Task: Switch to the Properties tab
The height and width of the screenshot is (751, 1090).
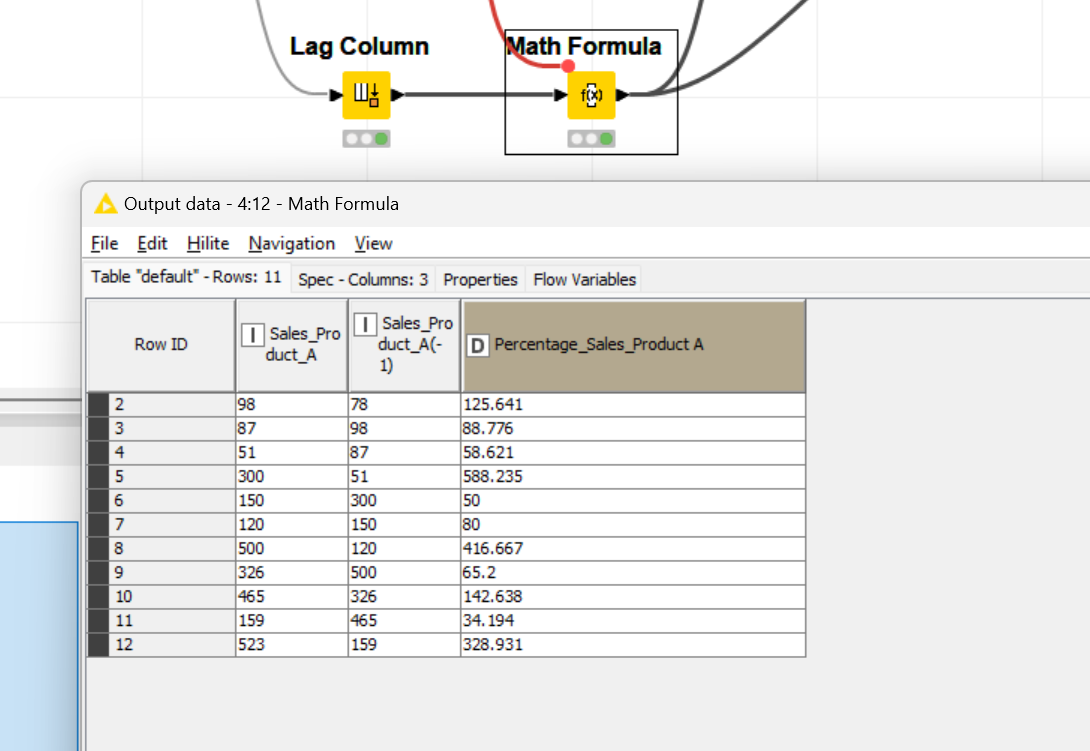Action: pos(480,280)
